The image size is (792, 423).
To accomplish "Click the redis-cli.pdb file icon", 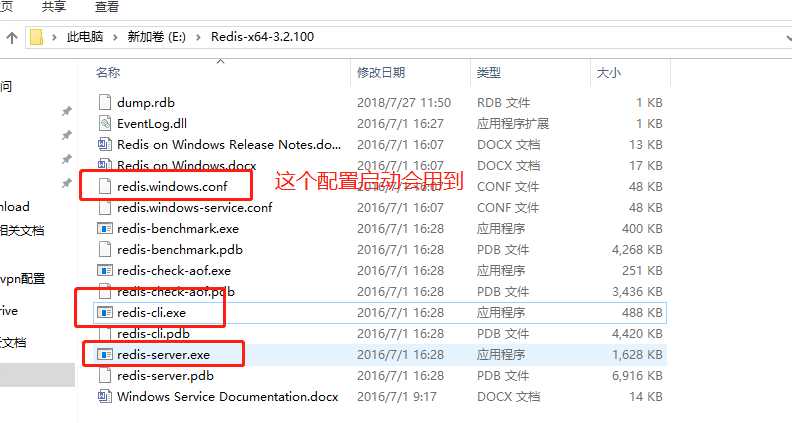I will pyautogui.click(x=105, y=334).
